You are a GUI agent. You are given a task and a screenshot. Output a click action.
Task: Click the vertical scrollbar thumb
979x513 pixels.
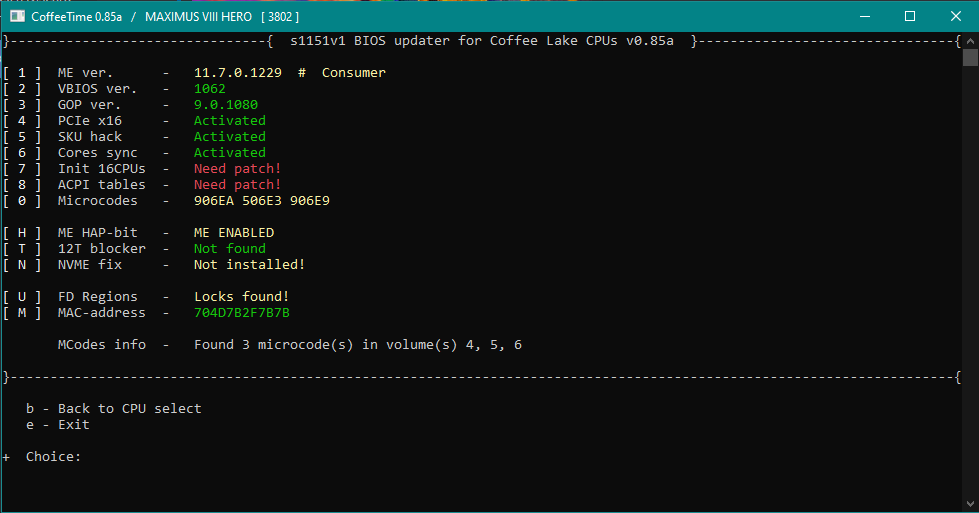(970, 57)
